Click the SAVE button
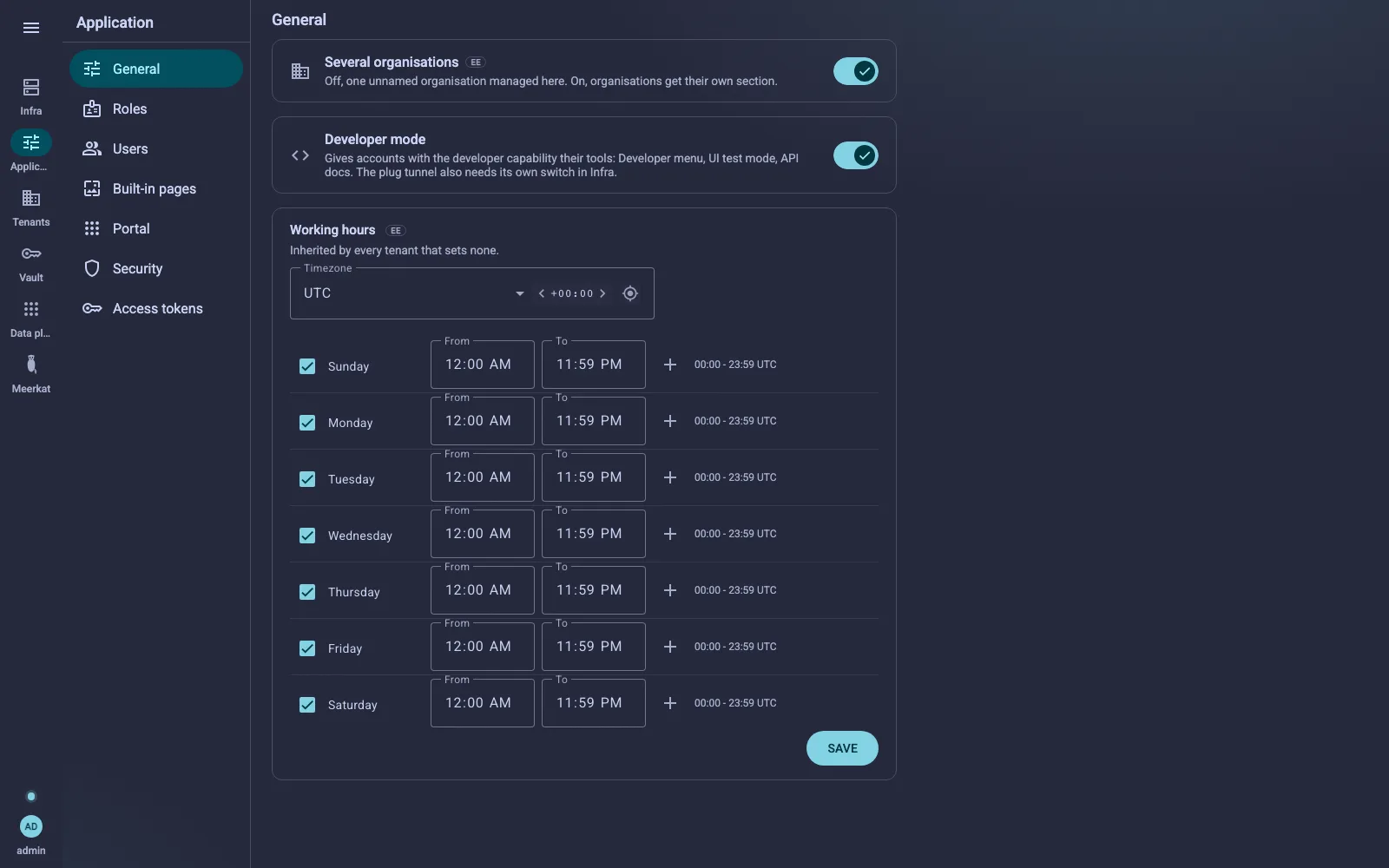1389x868 pixels. coord(842,748)
